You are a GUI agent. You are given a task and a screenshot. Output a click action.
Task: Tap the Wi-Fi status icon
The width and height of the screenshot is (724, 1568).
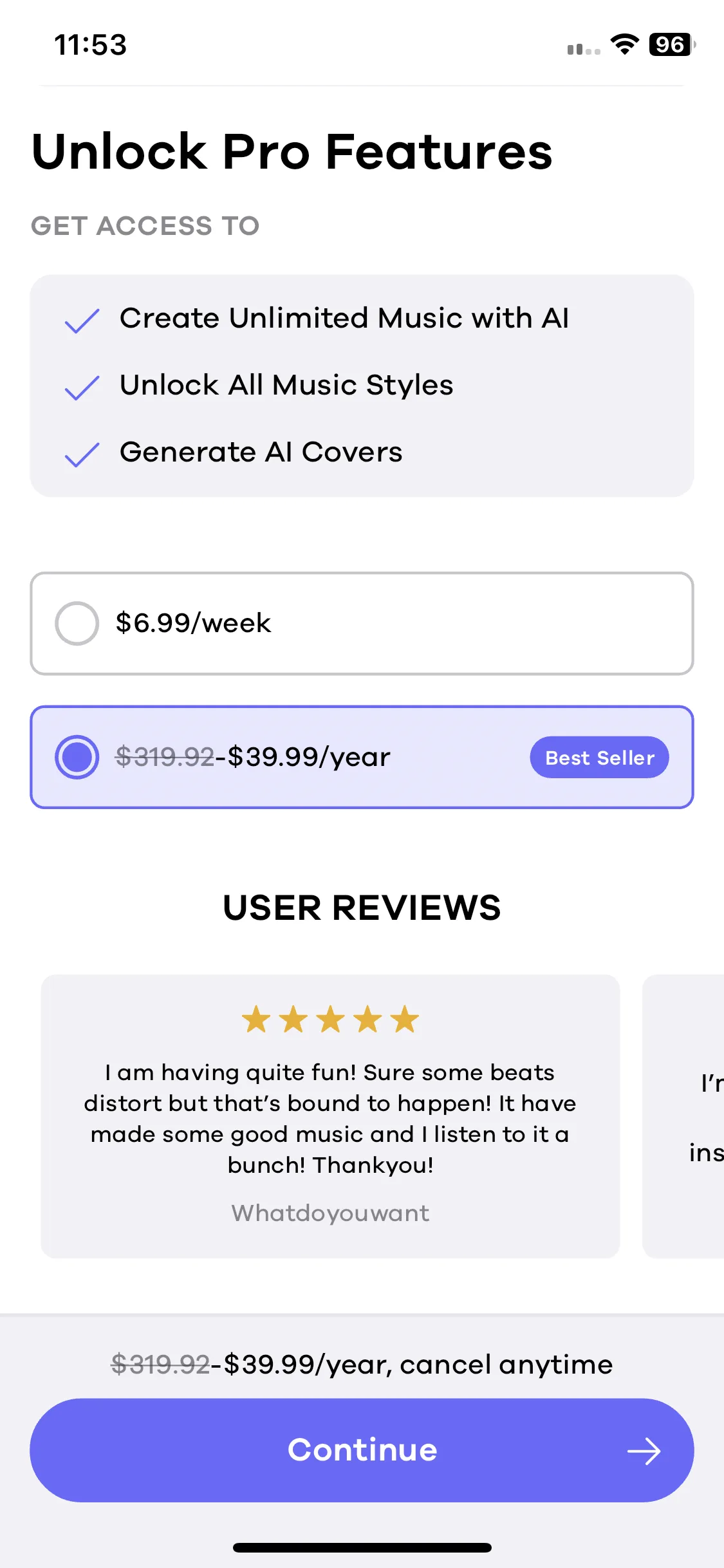coord(624,44)
